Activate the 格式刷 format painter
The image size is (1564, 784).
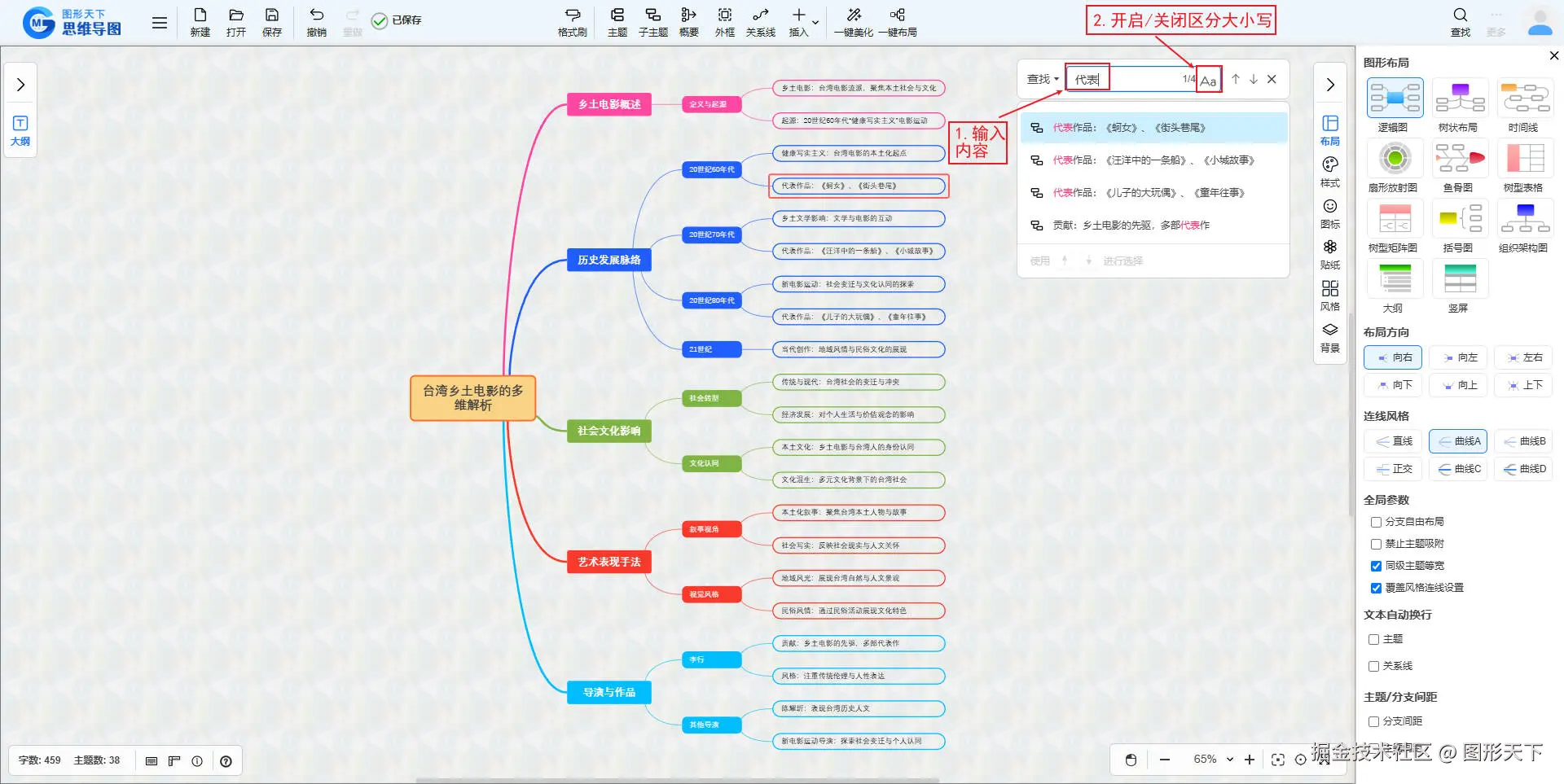[x=573, y=22]
